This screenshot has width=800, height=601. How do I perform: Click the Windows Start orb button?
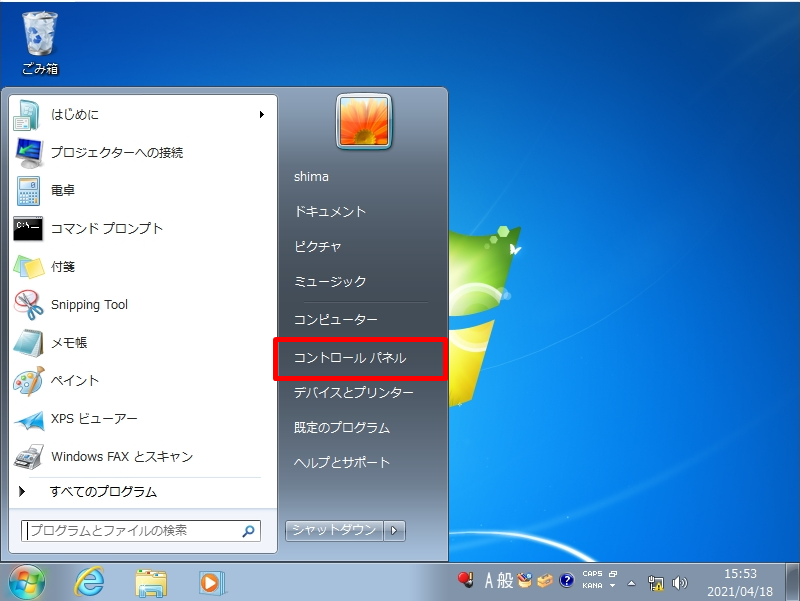pyautogui.click(x=27, y=582)
